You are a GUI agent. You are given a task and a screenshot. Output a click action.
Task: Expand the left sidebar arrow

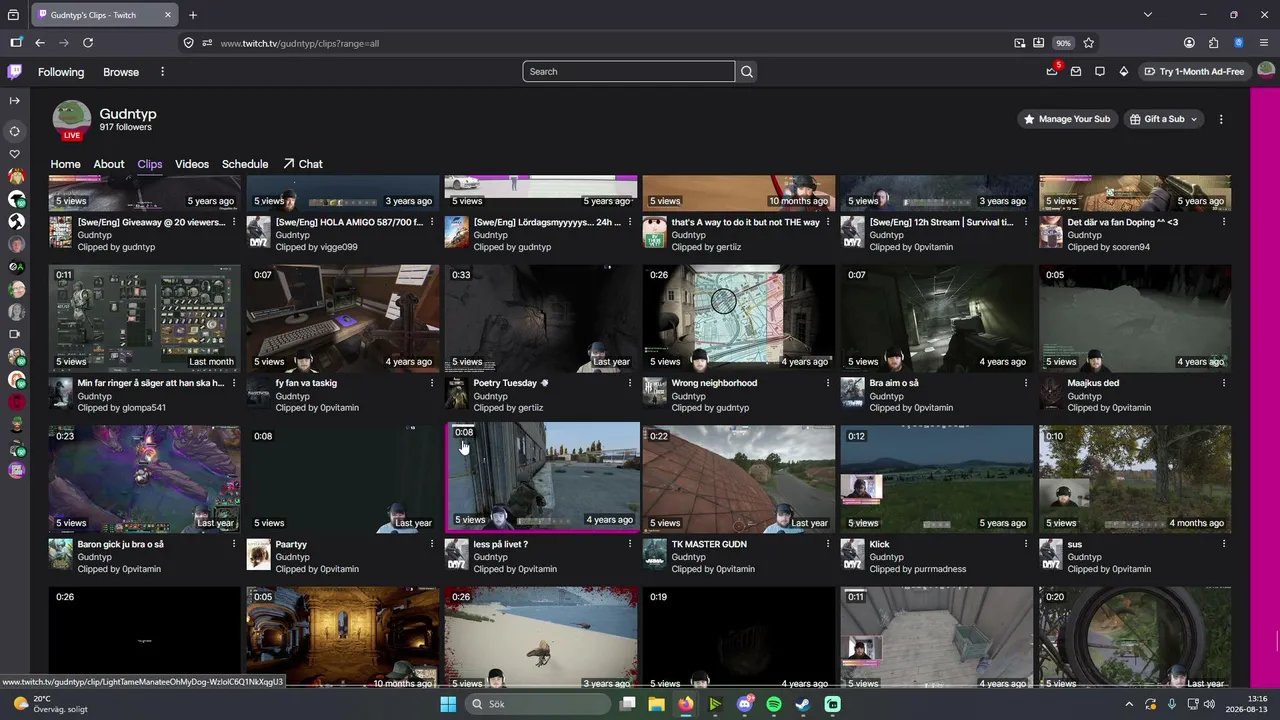15,101
